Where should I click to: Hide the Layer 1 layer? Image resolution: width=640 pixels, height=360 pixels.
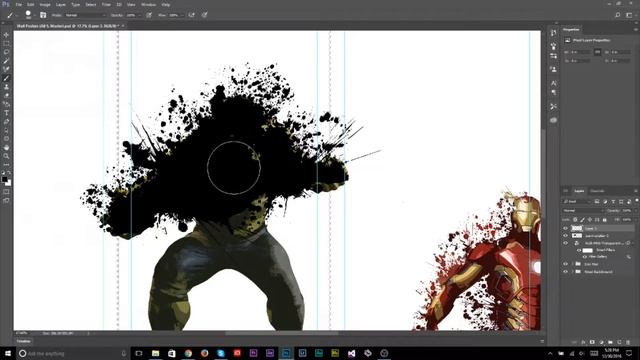coord(566,228)
